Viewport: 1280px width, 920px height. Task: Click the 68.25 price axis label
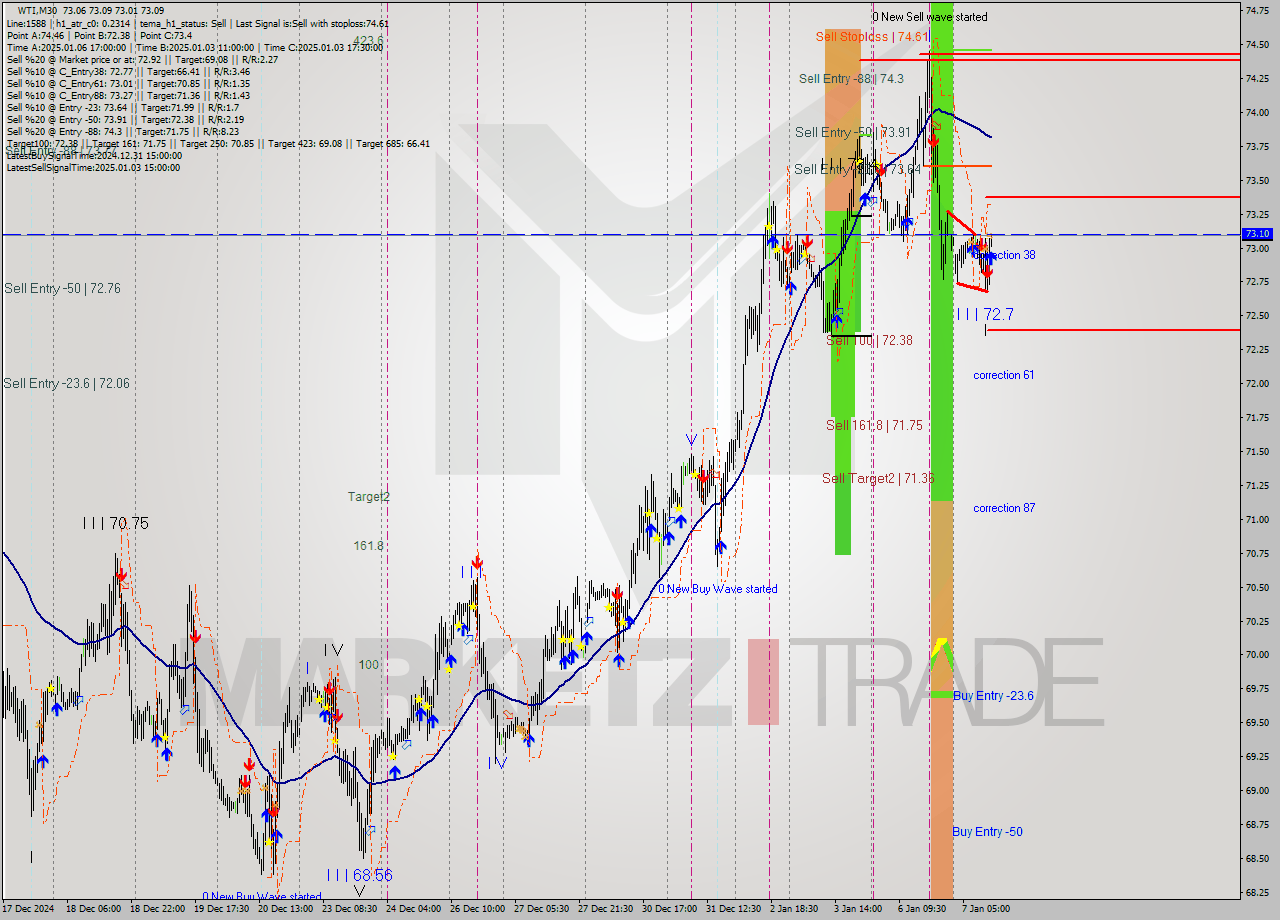(x=1257, y=892)
